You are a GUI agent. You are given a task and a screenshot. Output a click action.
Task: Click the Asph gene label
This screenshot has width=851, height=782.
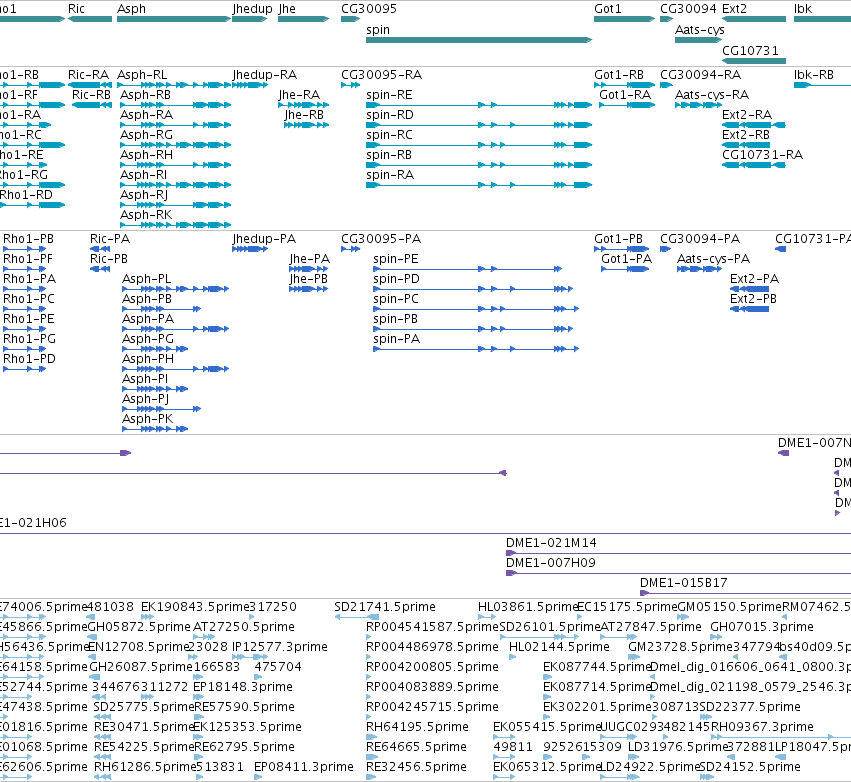click(131, 9)
